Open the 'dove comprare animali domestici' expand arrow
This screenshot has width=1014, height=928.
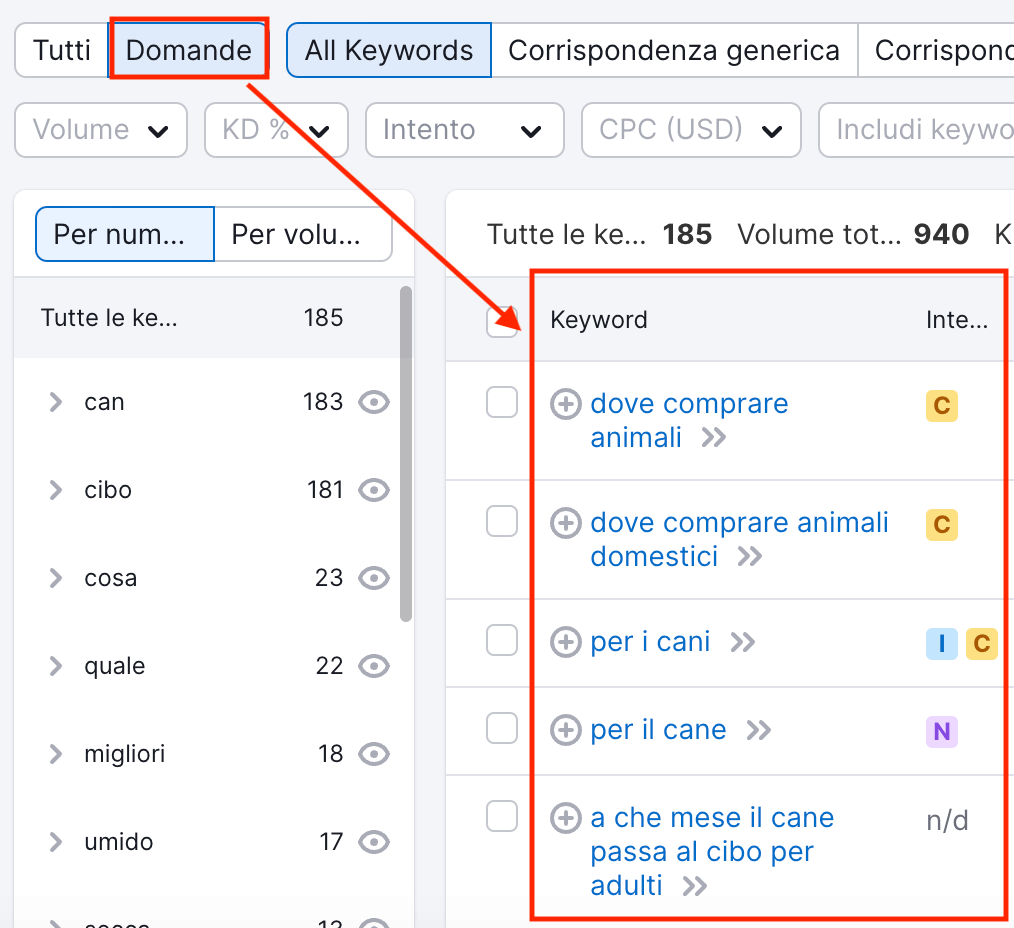click(x=749, y=557)
